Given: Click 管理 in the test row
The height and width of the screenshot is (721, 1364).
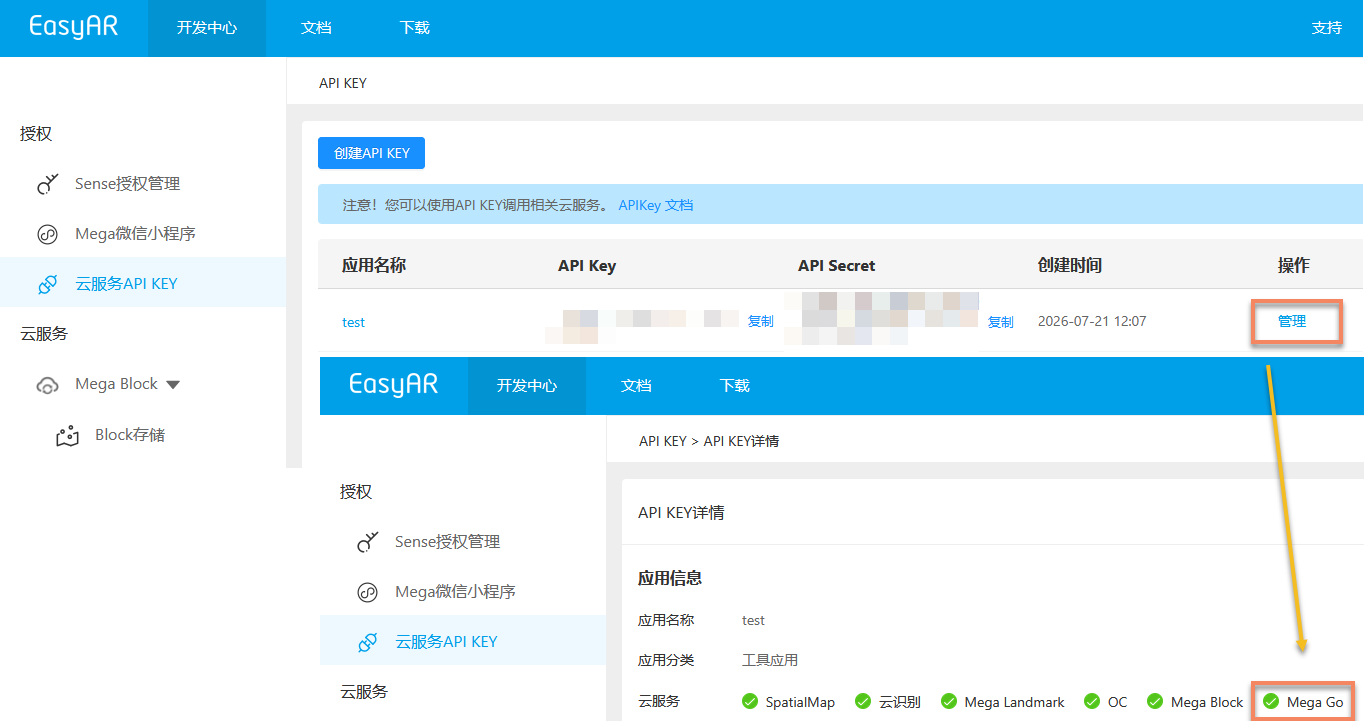Looking at the screenshot, I should coord(1292,321).
